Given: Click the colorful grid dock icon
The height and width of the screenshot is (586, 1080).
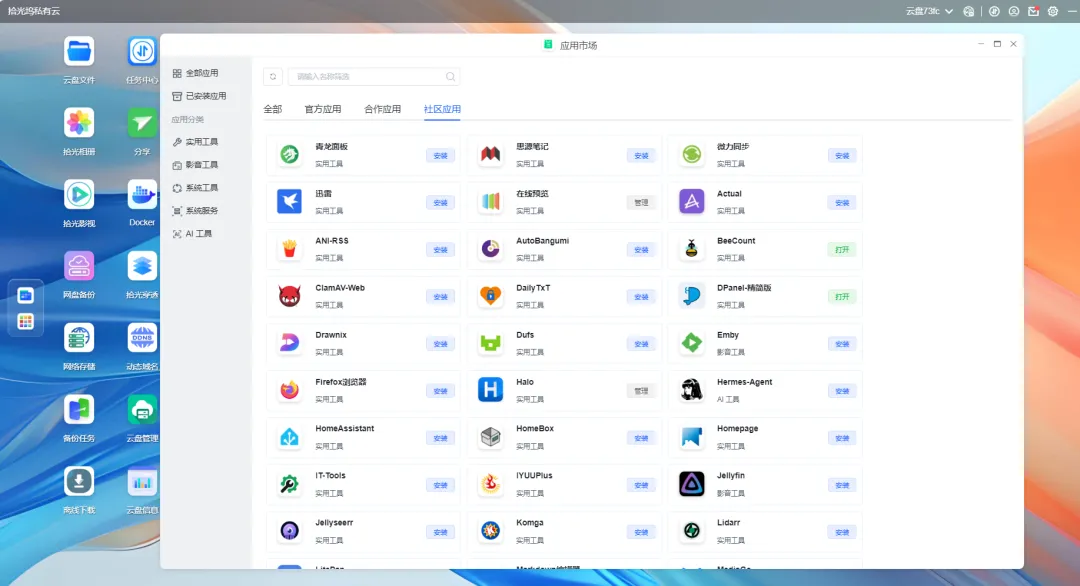Looking at the screenshot, I should point(25,322).
